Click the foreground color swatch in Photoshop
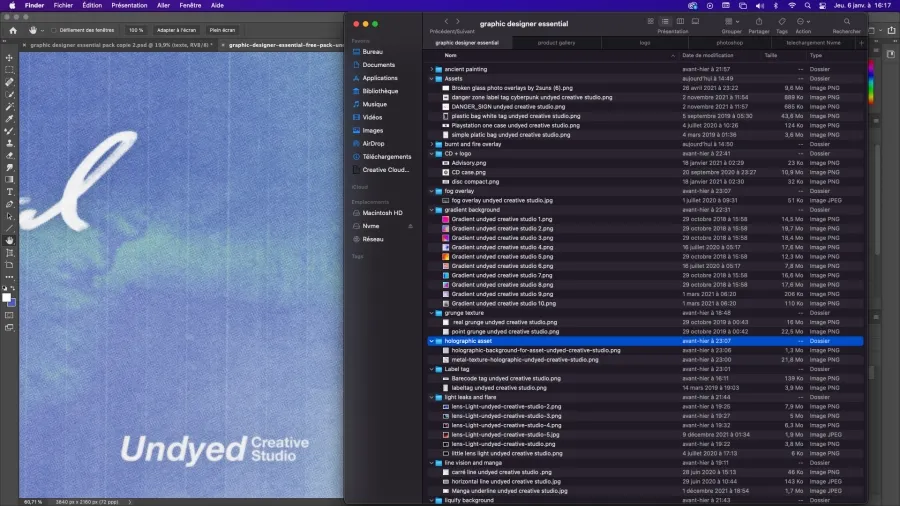Image resolution: width=900 pixels, height=506 pixels. click(7, 297)
